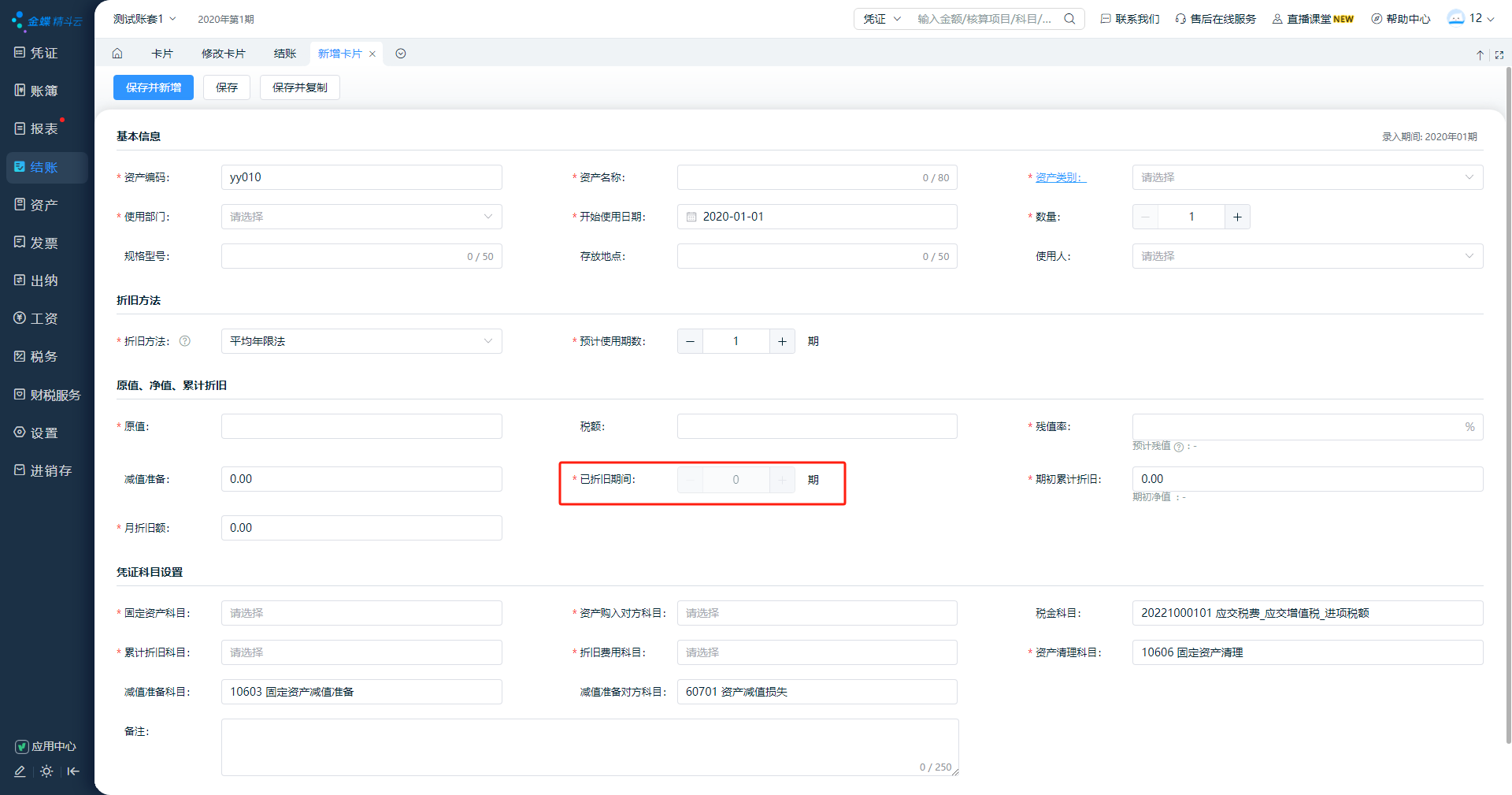Image resolution: width=1512 pixels, height=795 pixels.
Task: Open the 资产 sidebar menu
Action: pyautogui.click(x=44, y=205)
